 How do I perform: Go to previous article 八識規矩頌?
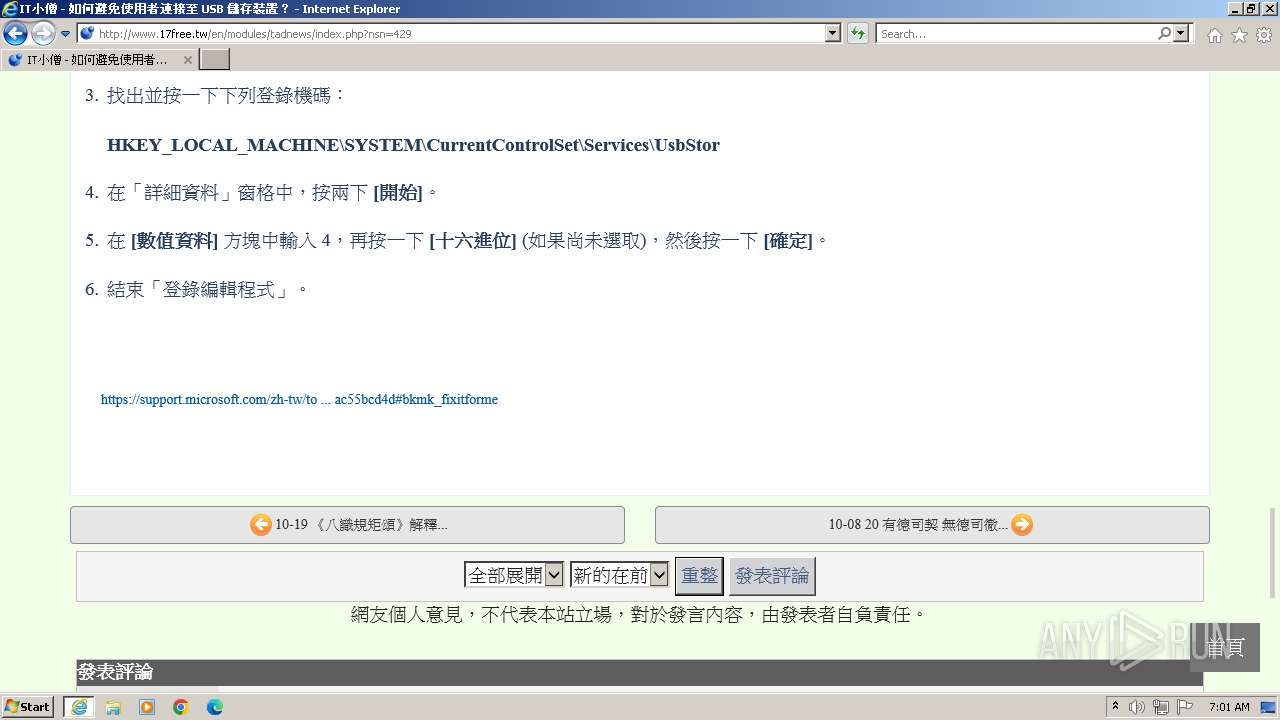coord(347,525)
